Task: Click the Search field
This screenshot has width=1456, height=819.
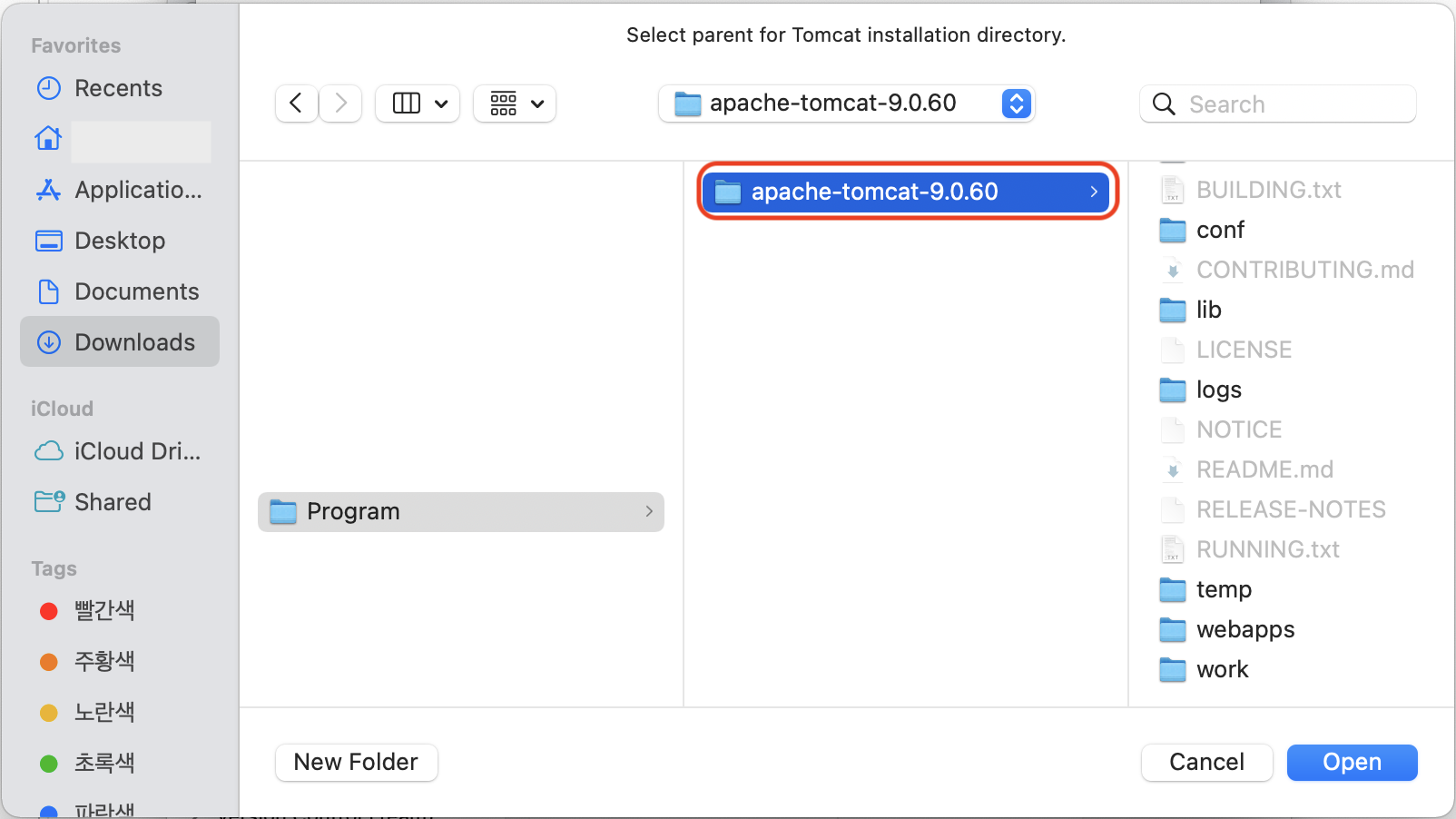Action: point(1278,104)
